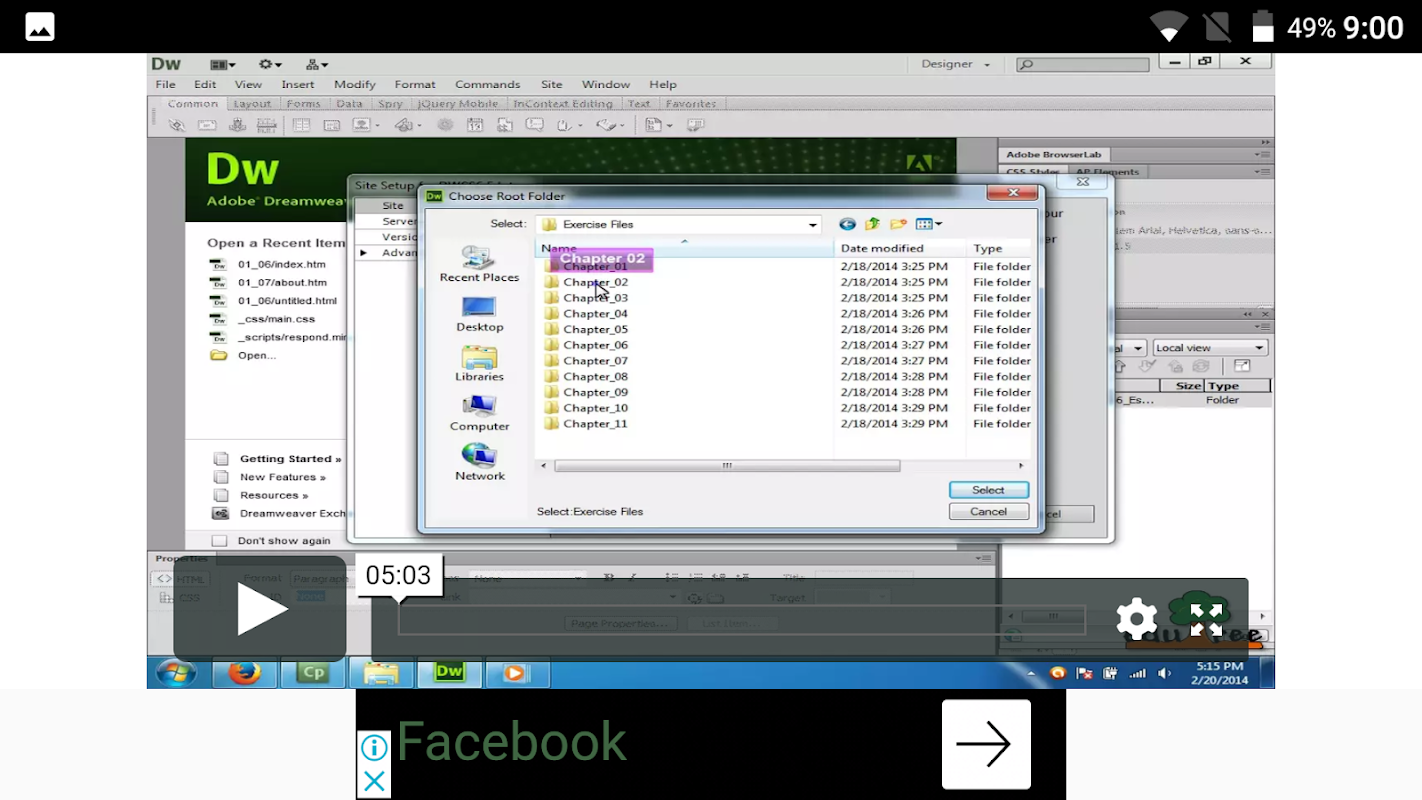Close the Facebook ad banner
Image resolution: width=1422 pixels, height=800 pixels.
pos(373,781)
